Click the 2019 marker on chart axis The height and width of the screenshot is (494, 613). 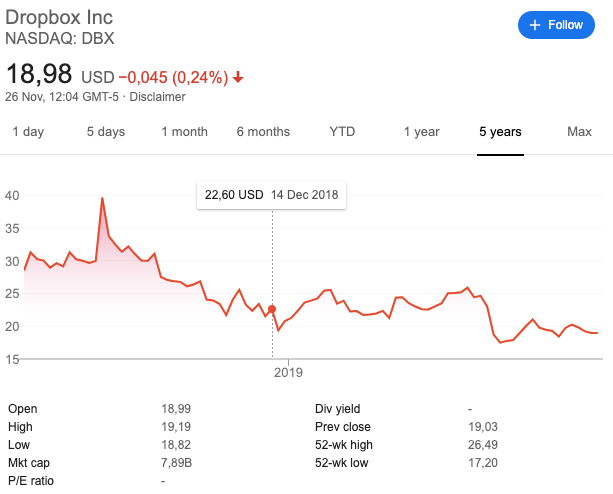point(289,372)
